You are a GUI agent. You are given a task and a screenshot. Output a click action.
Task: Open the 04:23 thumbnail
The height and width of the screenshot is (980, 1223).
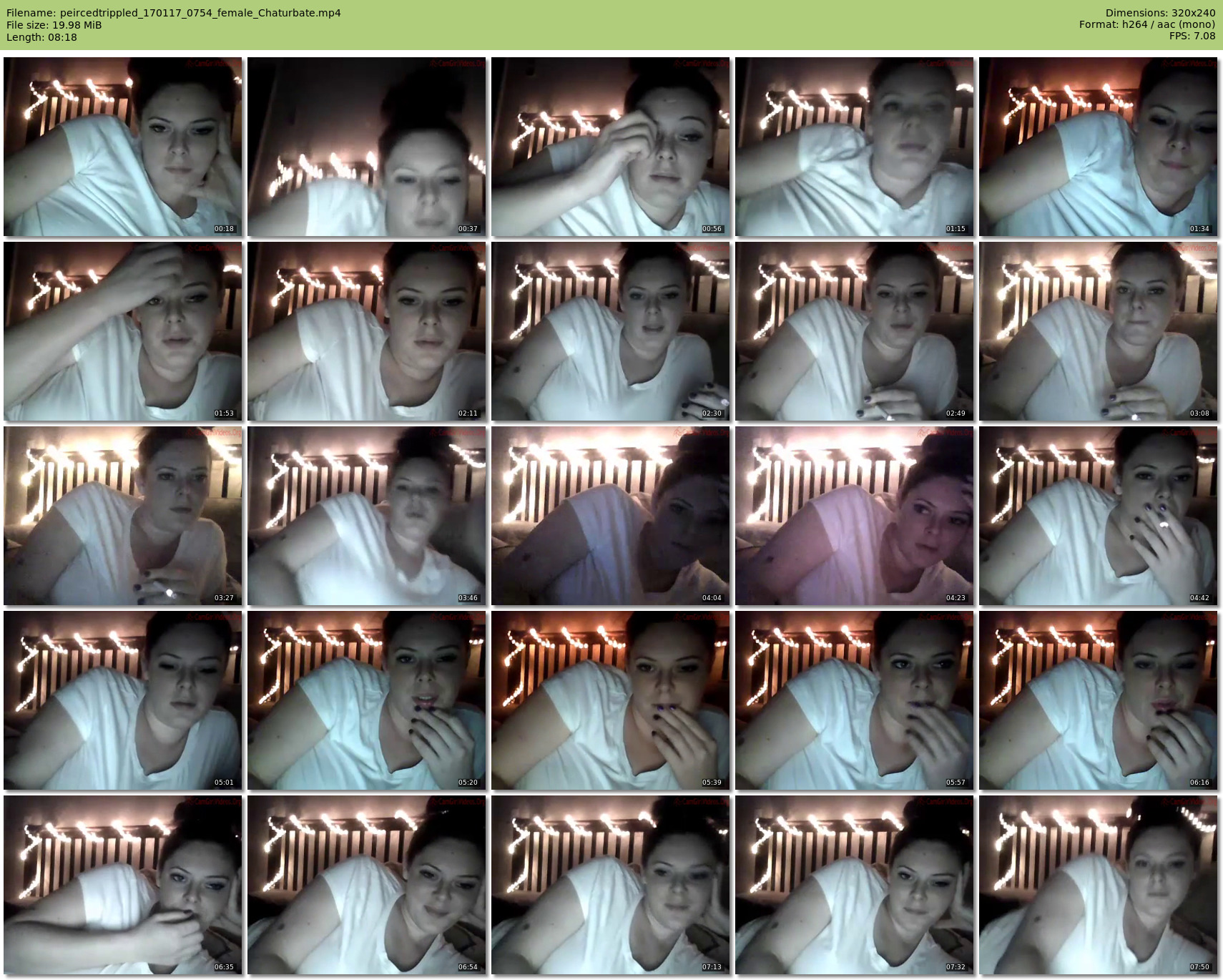855,516
